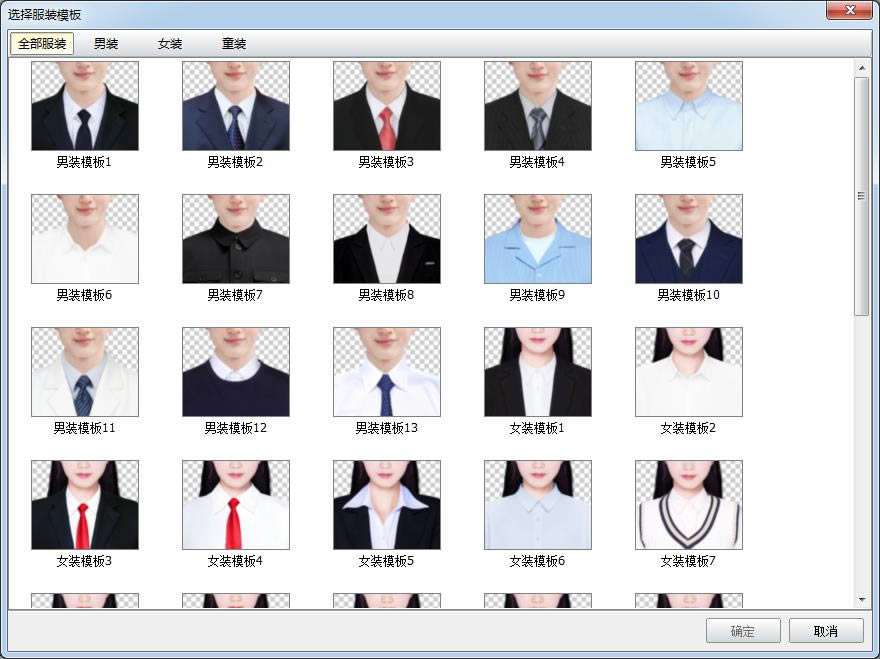Select the 男装模板12 navy sweater thumbnail

(x=236, y=372)
